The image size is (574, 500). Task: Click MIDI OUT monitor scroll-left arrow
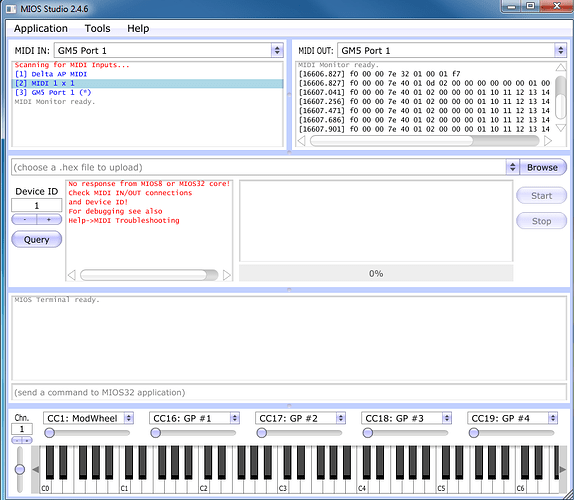tap(302, 141)
